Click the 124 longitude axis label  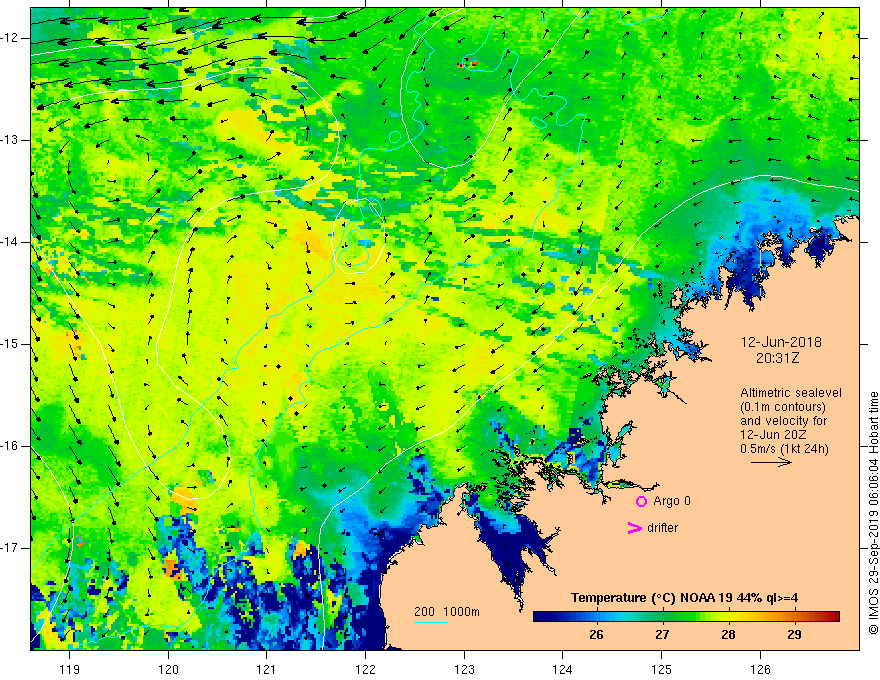(563, 669)
